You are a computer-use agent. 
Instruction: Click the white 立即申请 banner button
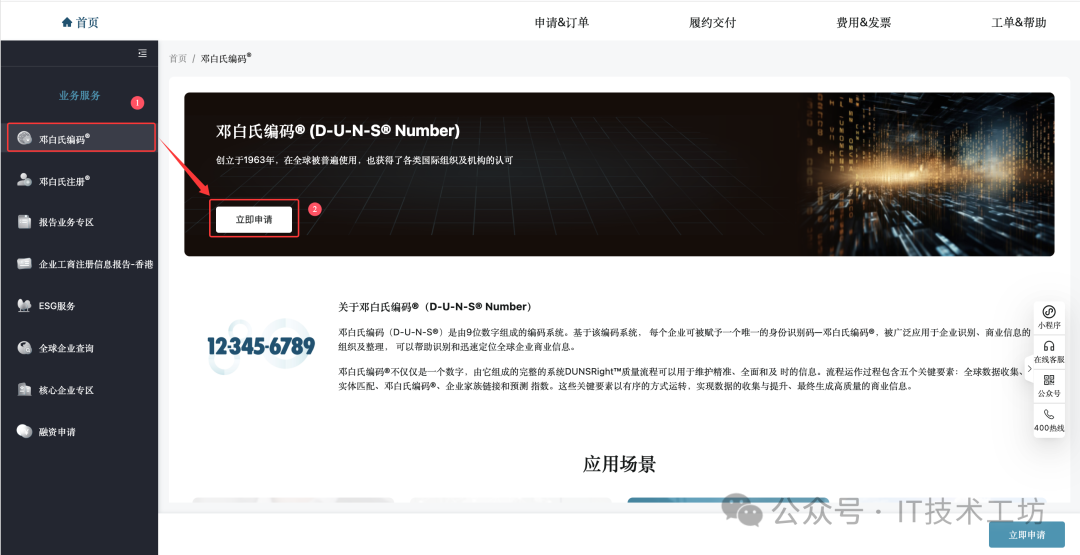click(254, 219)
